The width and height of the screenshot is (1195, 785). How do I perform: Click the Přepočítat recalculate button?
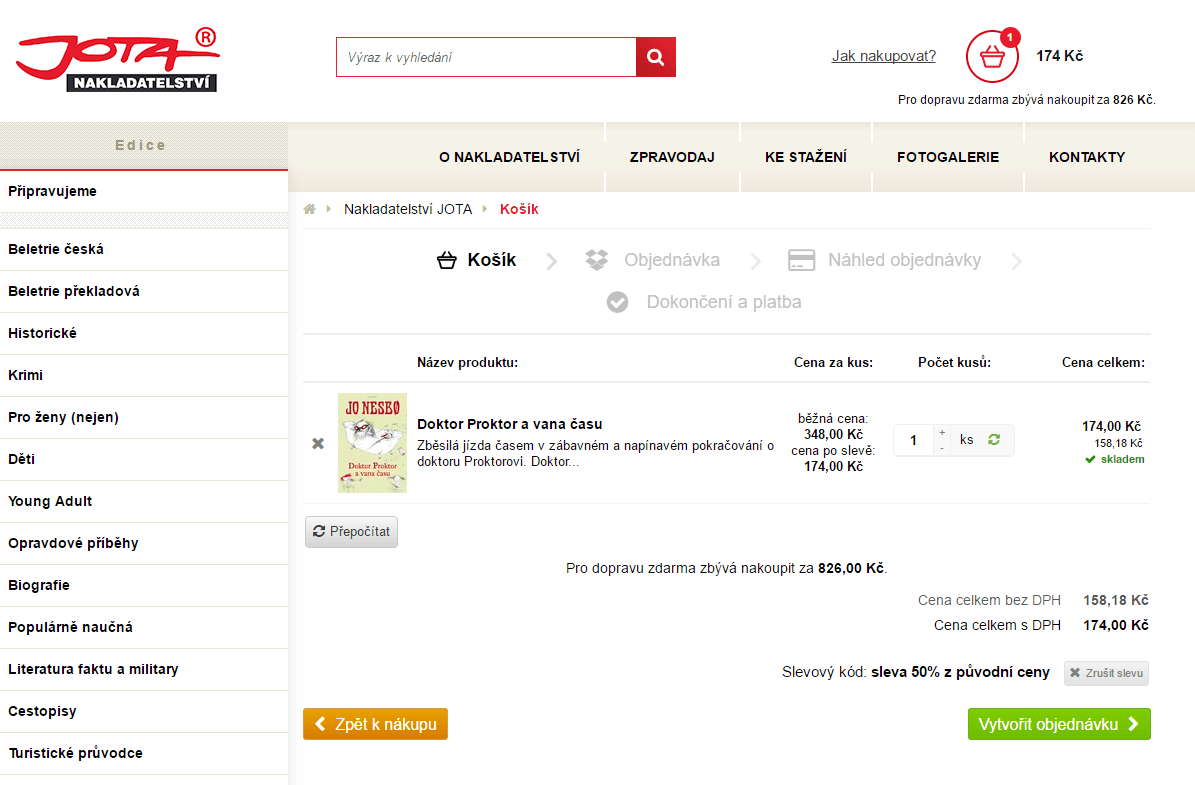351,531
